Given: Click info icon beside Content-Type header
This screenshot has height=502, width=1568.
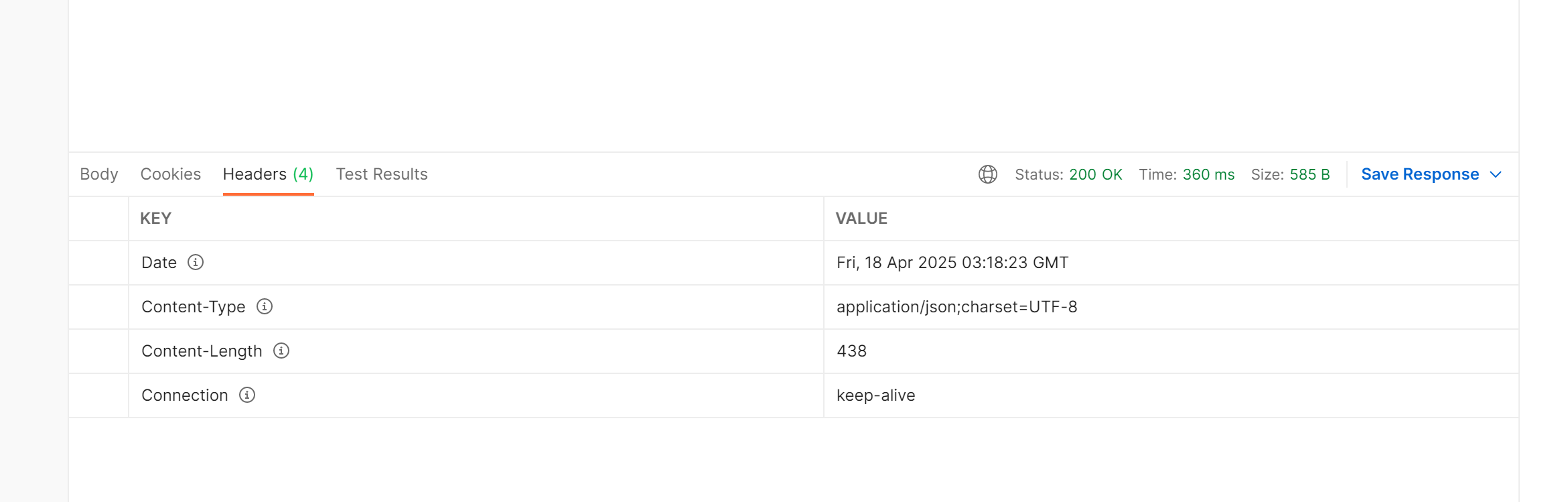Looking at the screenshot, I should tap(265, 306).
